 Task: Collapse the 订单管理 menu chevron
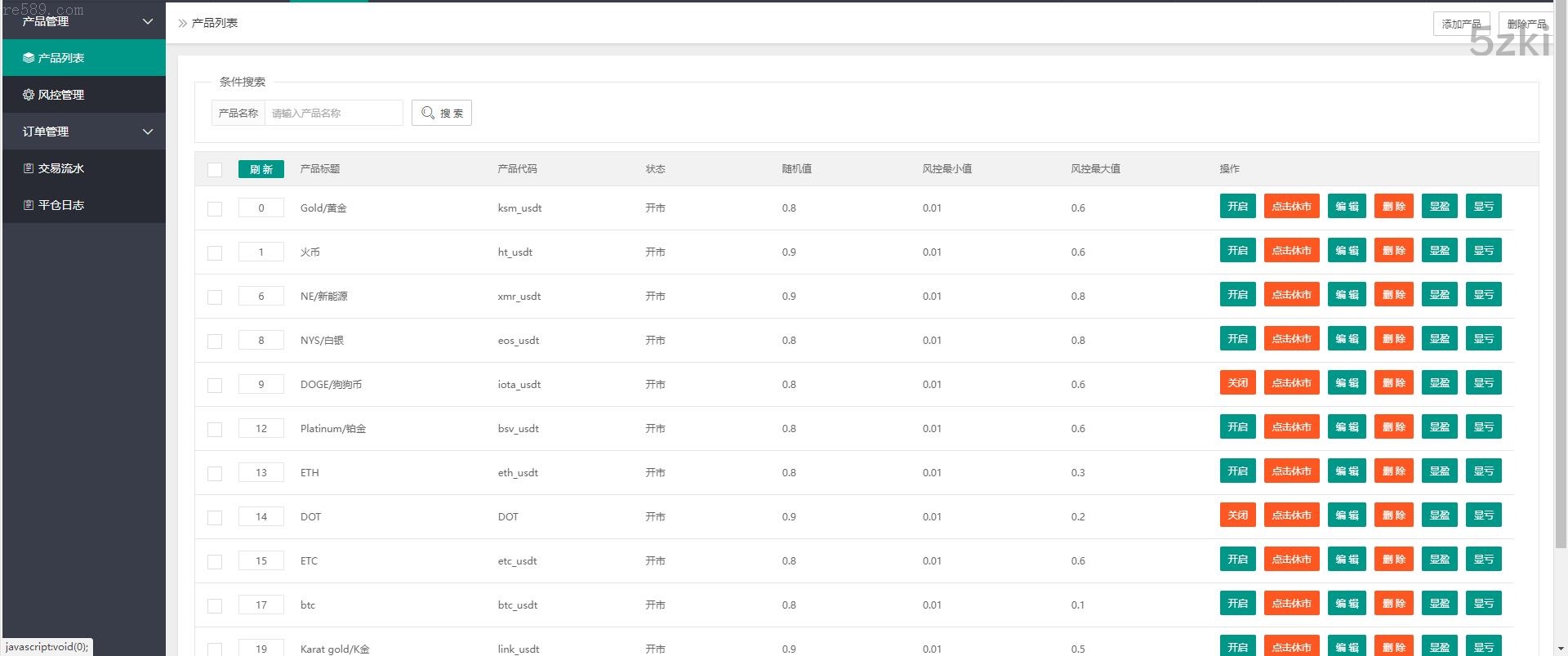tap(148, 132)
